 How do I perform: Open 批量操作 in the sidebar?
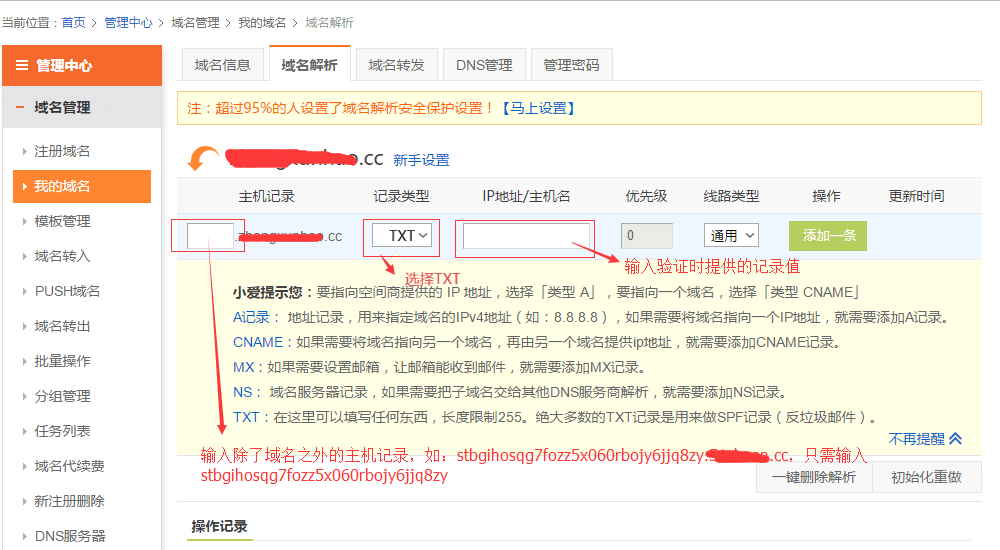pos(62,361)
